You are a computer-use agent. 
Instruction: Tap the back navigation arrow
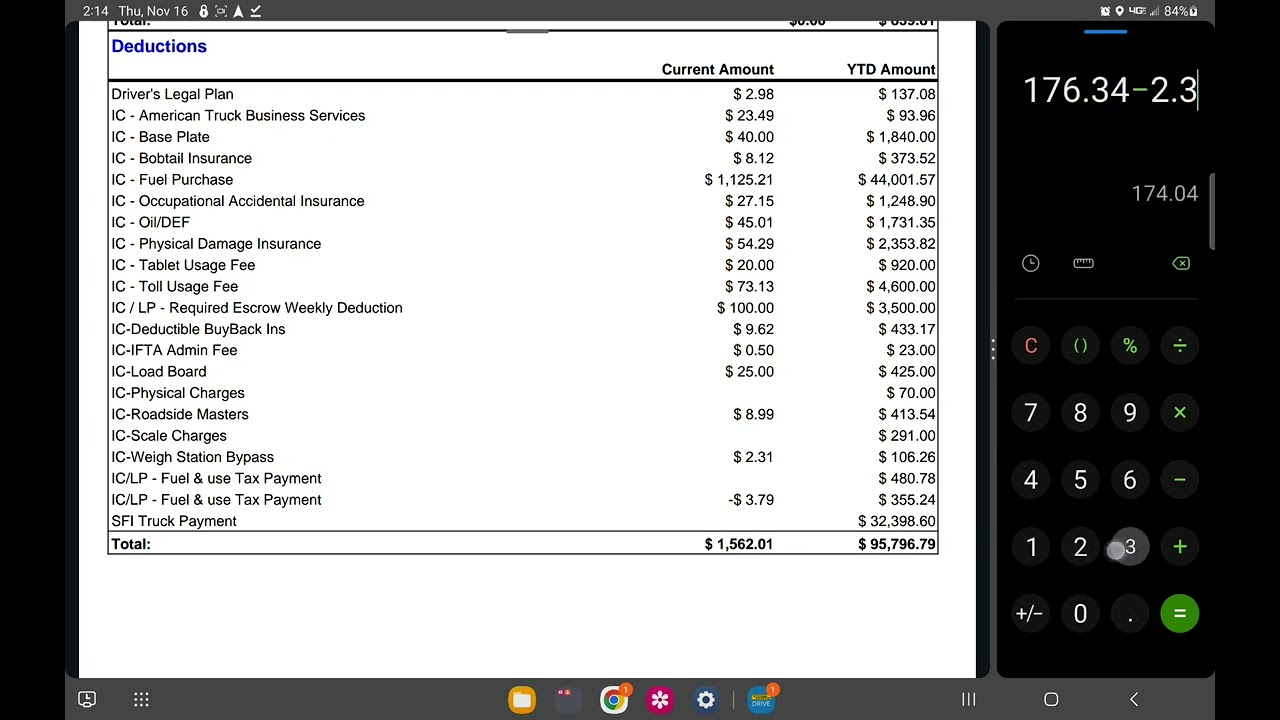(x=1134, y=700)
